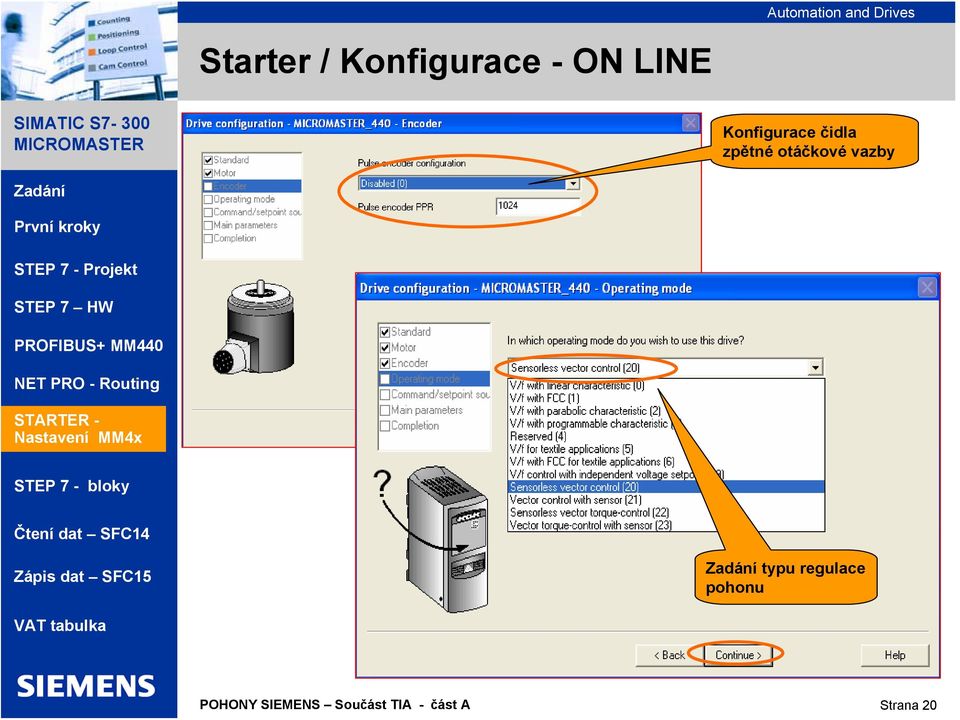Viewport: 960px width, 720px height.
Task: Click the operating mode combo box arrow
Action: coord(815,367)
